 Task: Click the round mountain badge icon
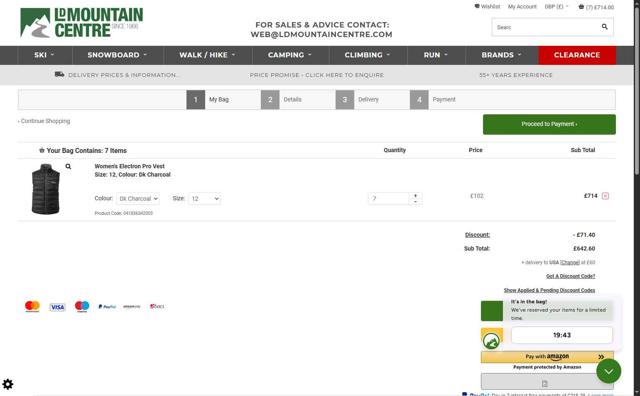[x=491, y=341]
